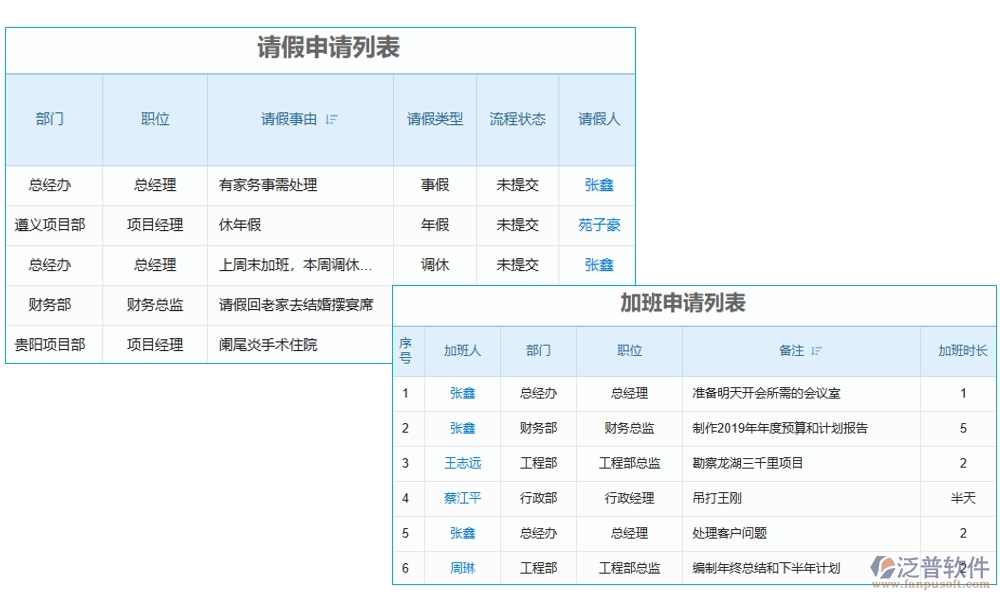Open overtime worker 王志远 in row 3
The width and height of the screenshot is (1000, 600).
point(461,463)
